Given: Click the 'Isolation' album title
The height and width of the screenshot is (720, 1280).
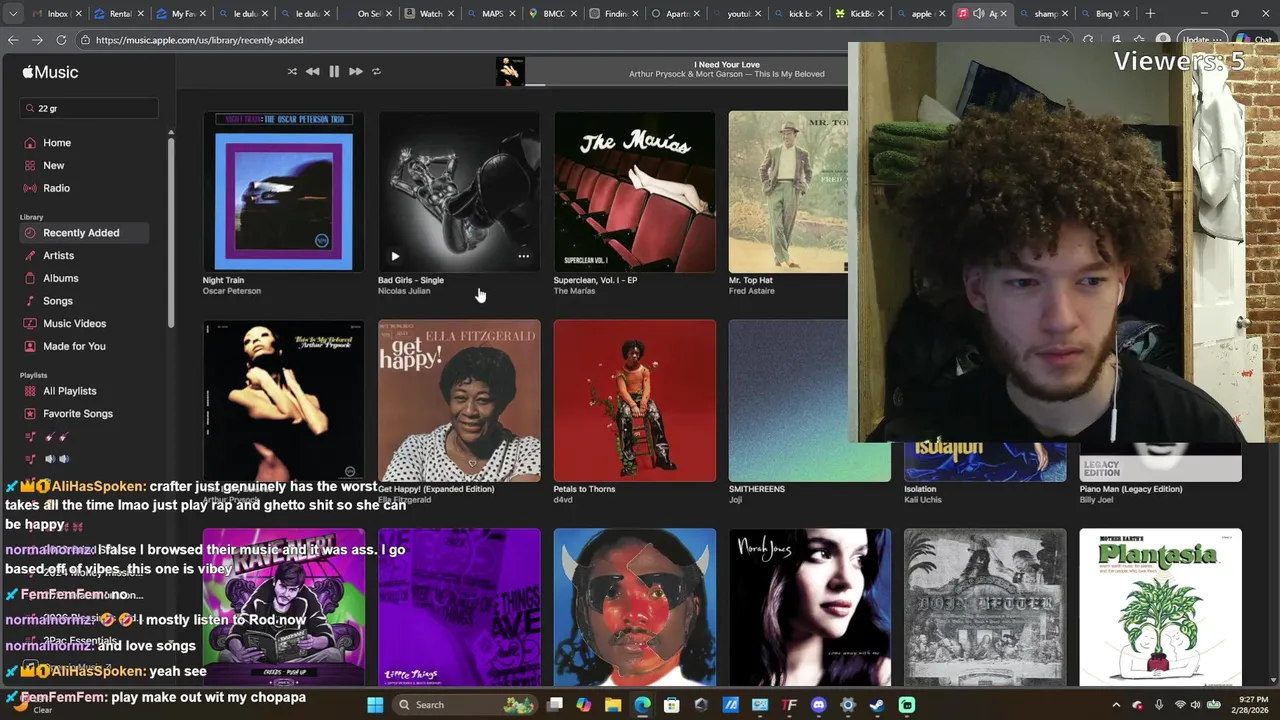Looking at the screenshot, I should point(920,489).
